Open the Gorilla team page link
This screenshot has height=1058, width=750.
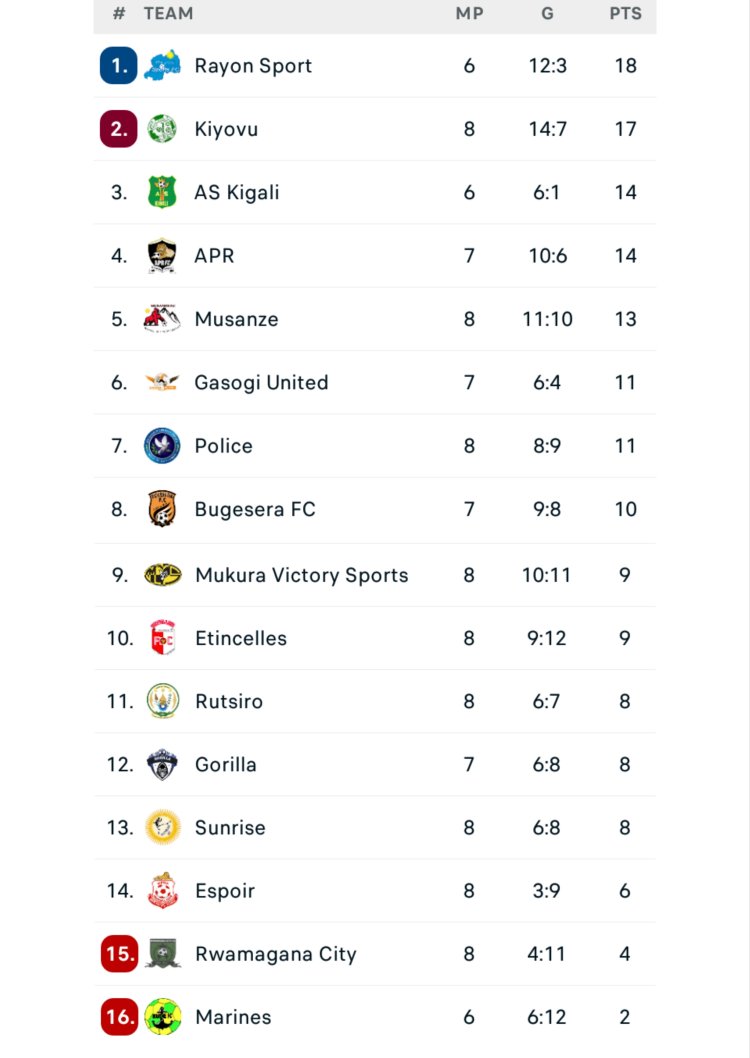[x=226, y=764]
